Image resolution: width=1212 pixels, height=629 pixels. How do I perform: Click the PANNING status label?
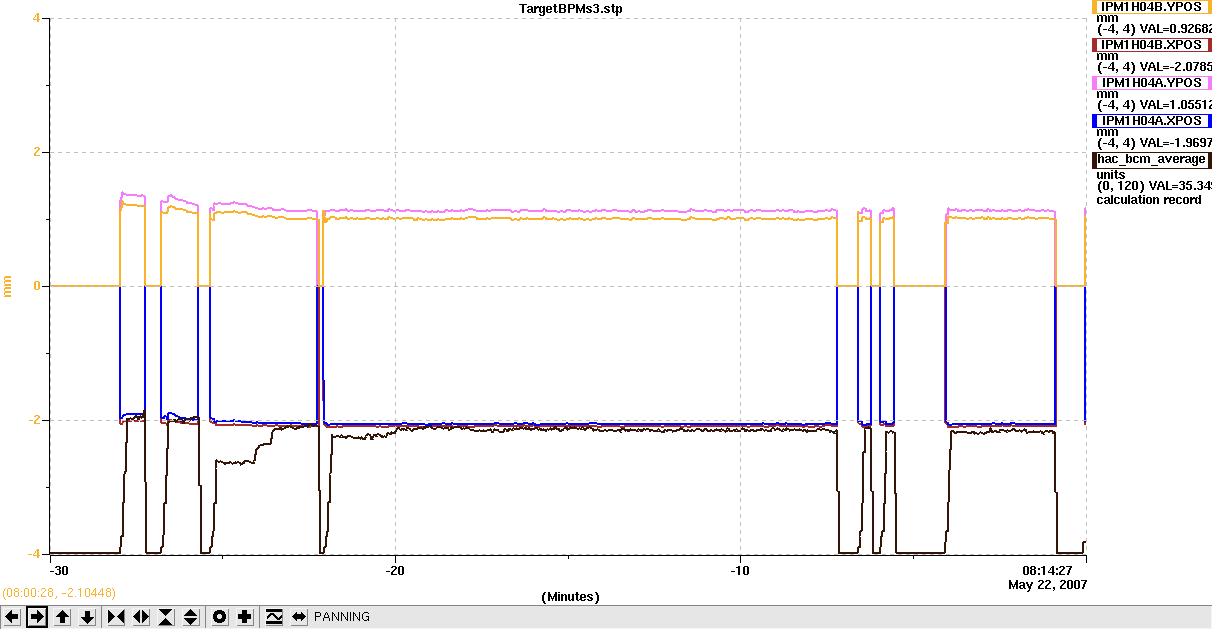[x=342, y=617]
